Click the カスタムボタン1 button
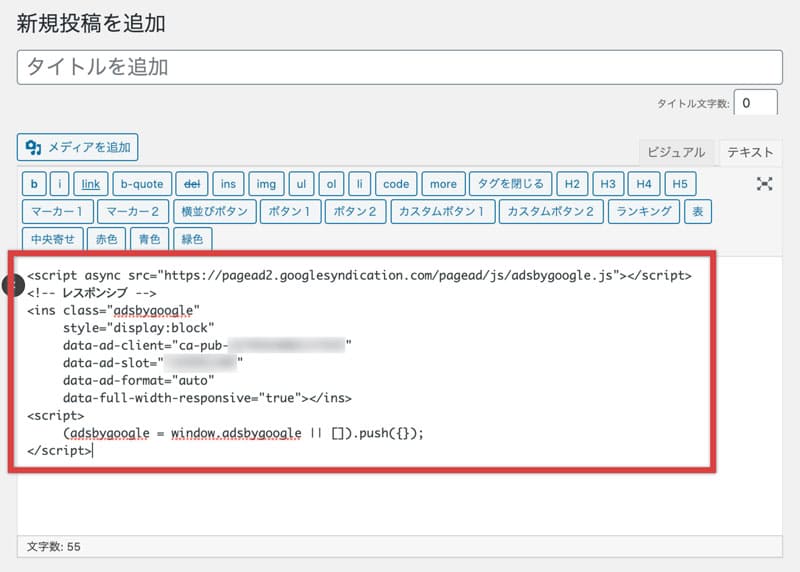The width and height of the screenshot is (800, 572). click(x=443, y=211)
